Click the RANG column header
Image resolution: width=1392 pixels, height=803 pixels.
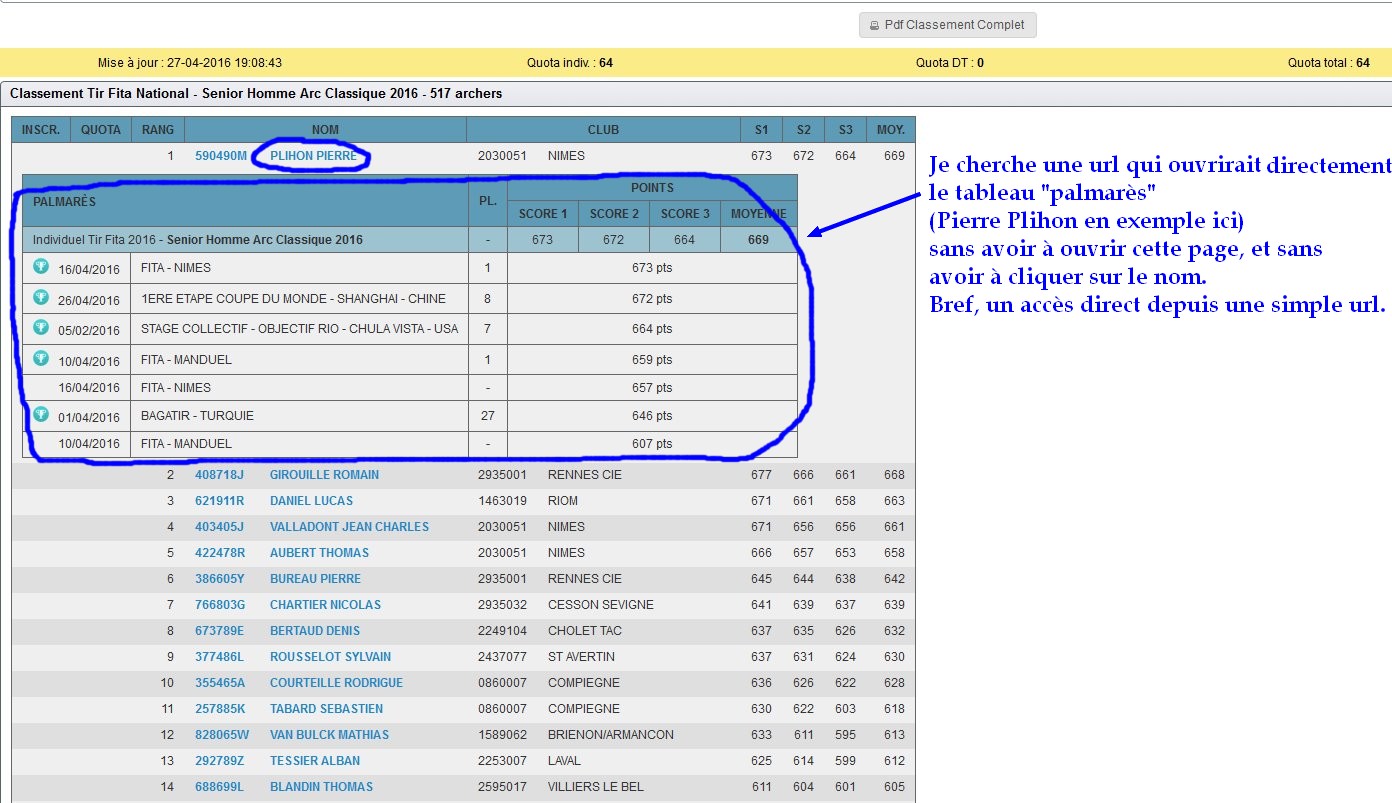(158, 130)
